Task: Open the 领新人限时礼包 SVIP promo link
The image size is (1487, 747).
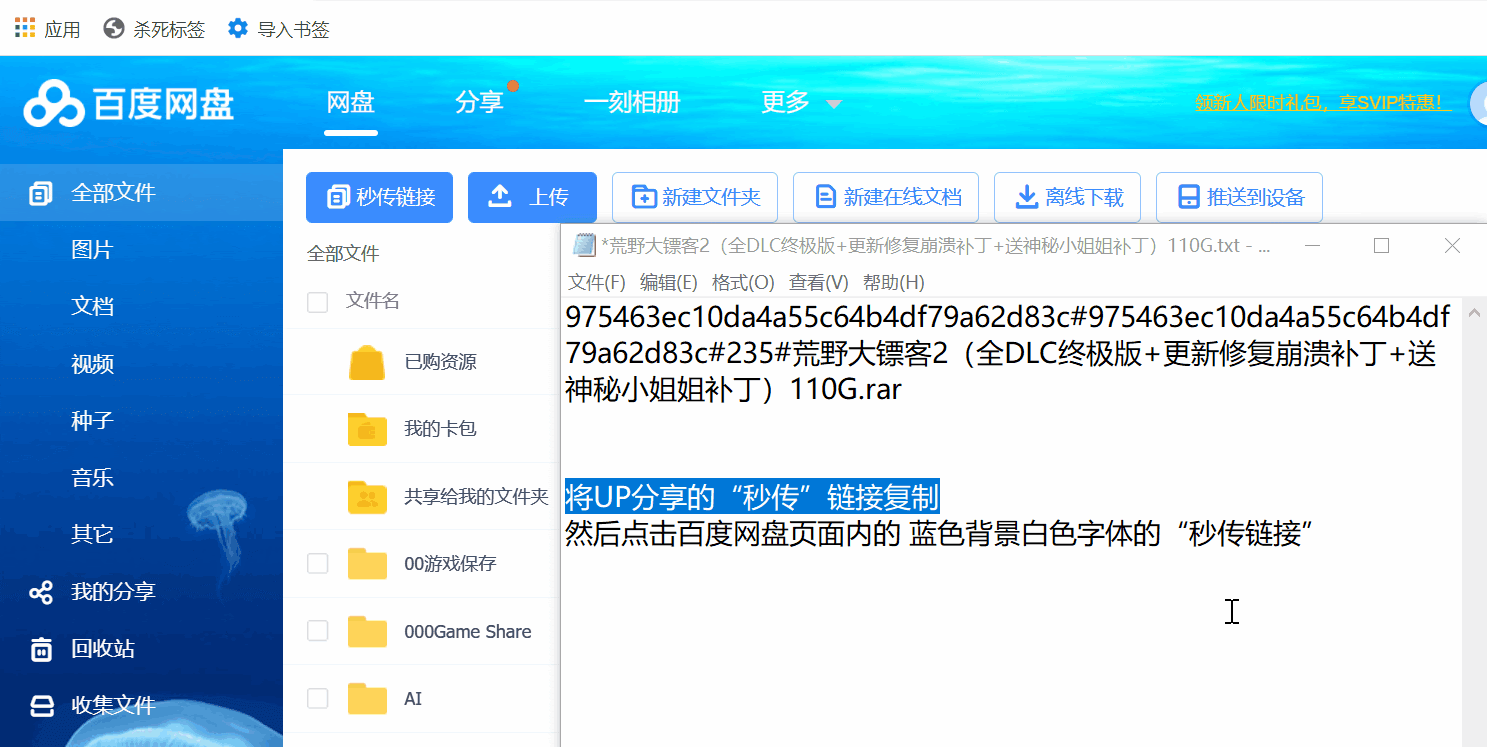Action: [1323, 102]
